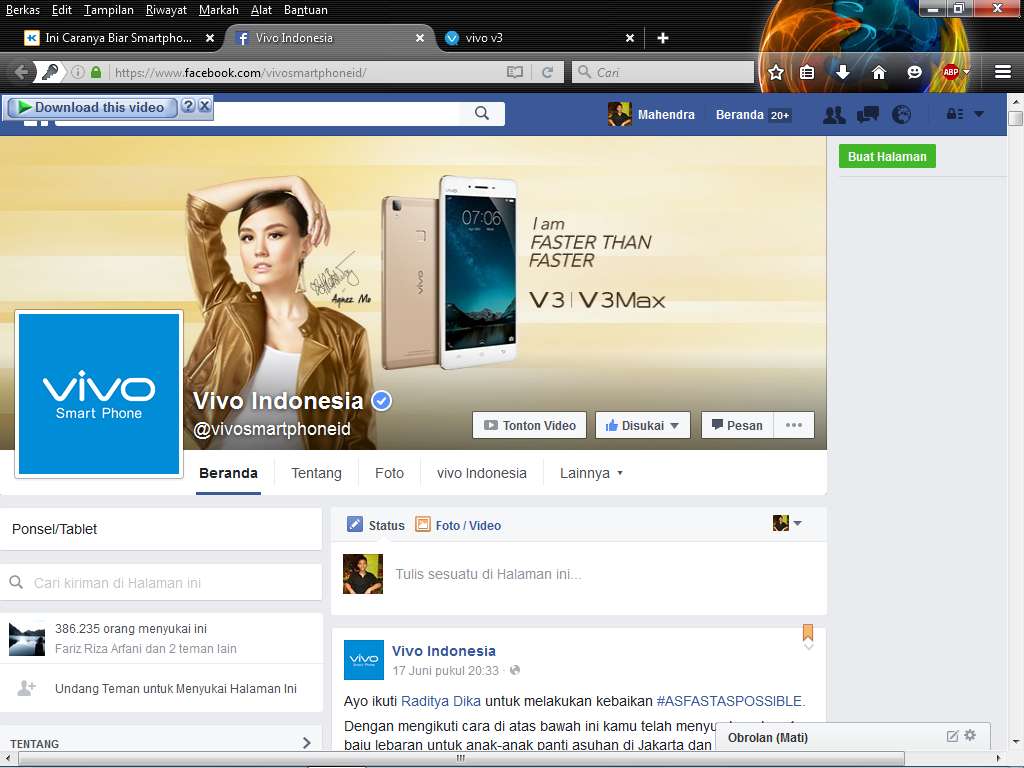This screenshot has height=768, width=1024.
Task: Select the Beranda page tab
Action: click(228, 473)
